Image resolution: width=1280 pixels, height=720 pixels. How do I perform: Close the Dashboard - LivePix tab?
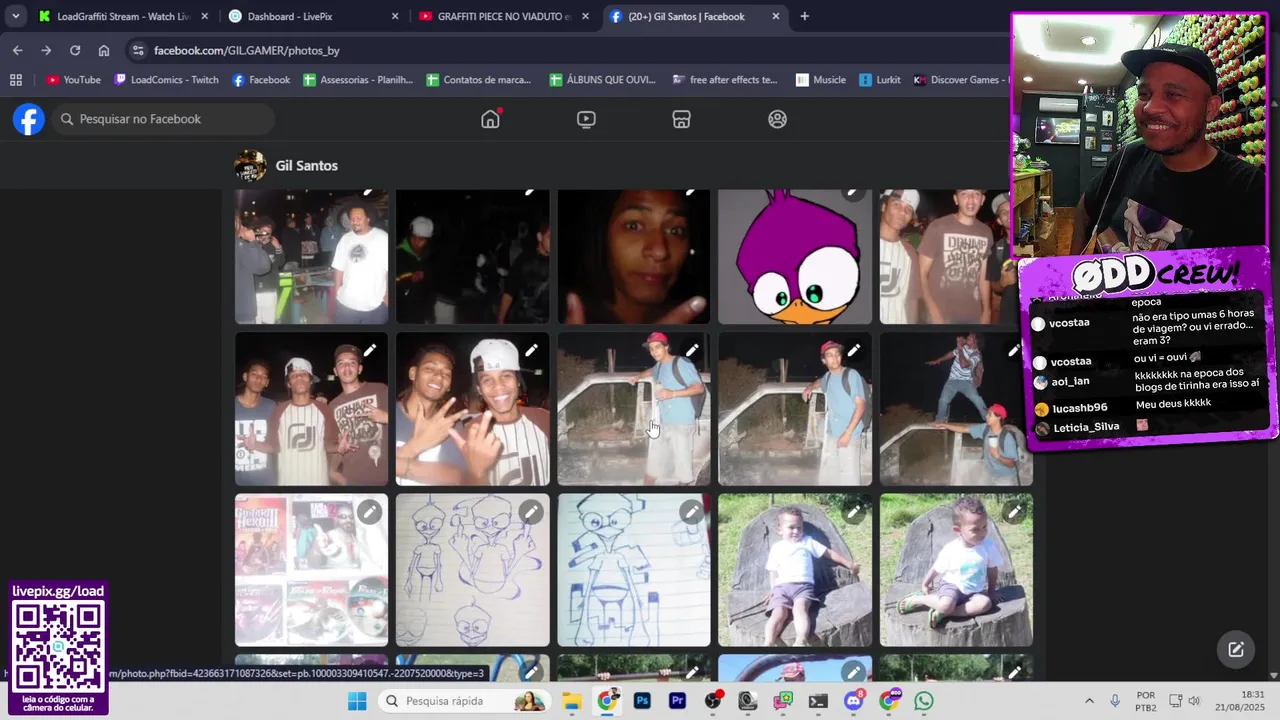[x=395, y=16]
